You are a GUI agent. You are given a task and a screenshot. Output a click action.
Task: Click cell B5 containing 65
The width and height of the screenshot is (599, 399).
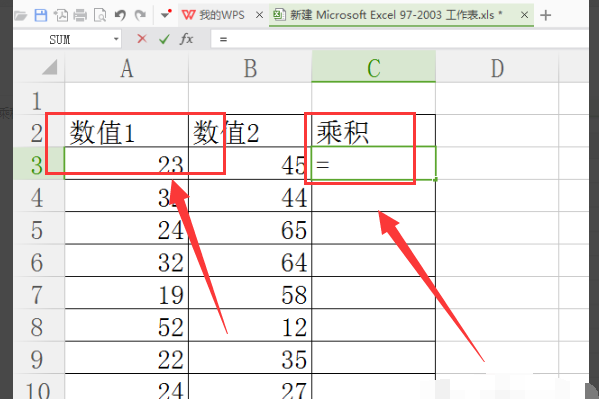(250, 228)
